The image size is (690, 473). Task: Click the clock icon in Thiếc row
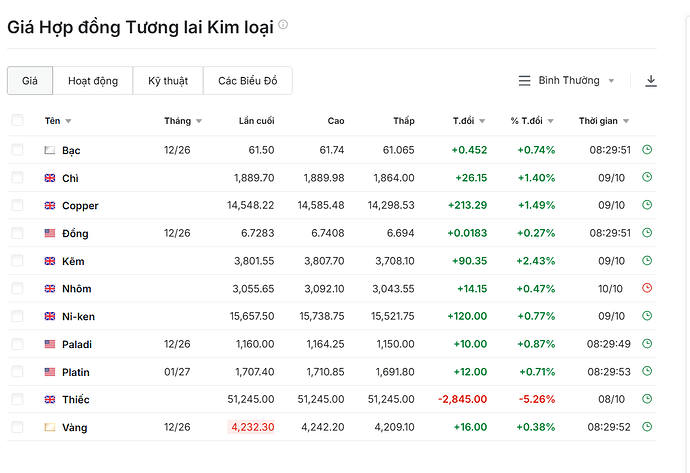pyautogui.click(x=647, y=399)
